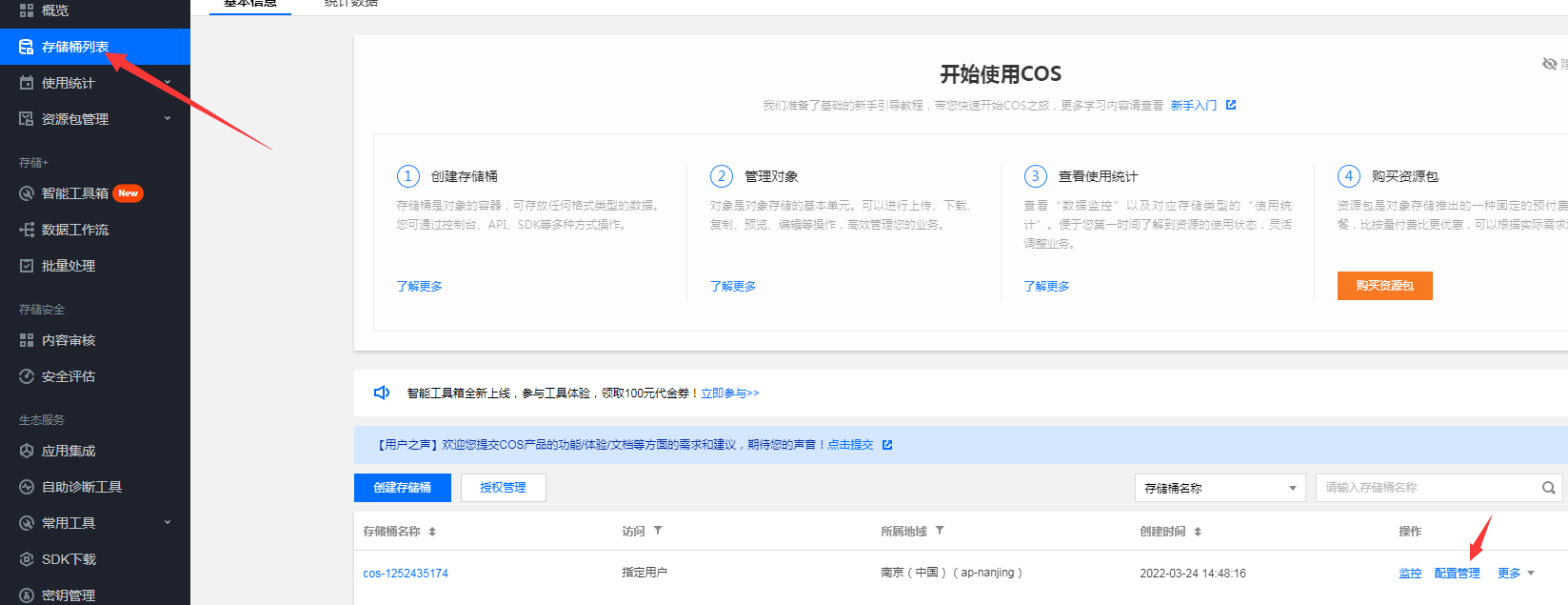1568x605 pixels.
Task: Expand the 使用统计 sidebar menu
Action: pos(168,83)
